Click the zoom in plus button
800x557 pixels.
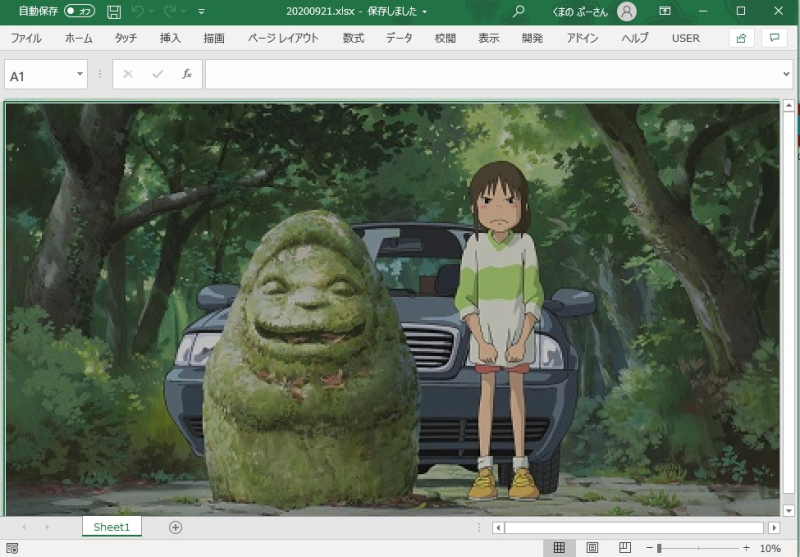746,548
